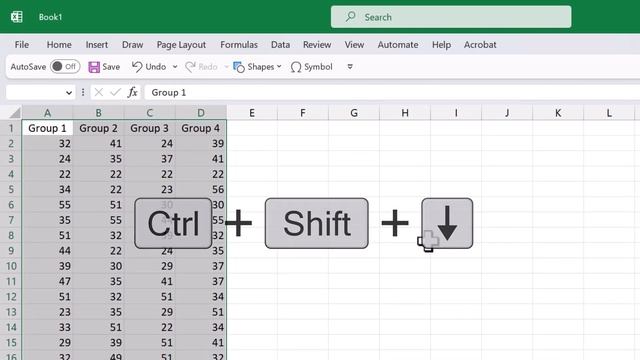Select column A header
Image resolution: width=640 pixels, height=360 pixels.
point(47,113)
